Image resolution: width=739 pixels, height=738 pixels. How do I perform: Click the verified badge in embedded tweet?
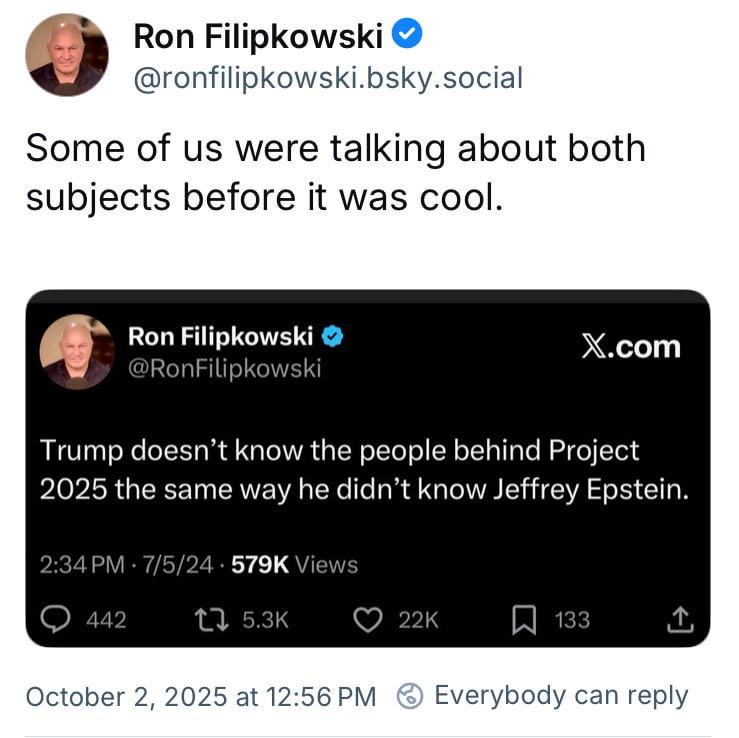tap(333, 336)
